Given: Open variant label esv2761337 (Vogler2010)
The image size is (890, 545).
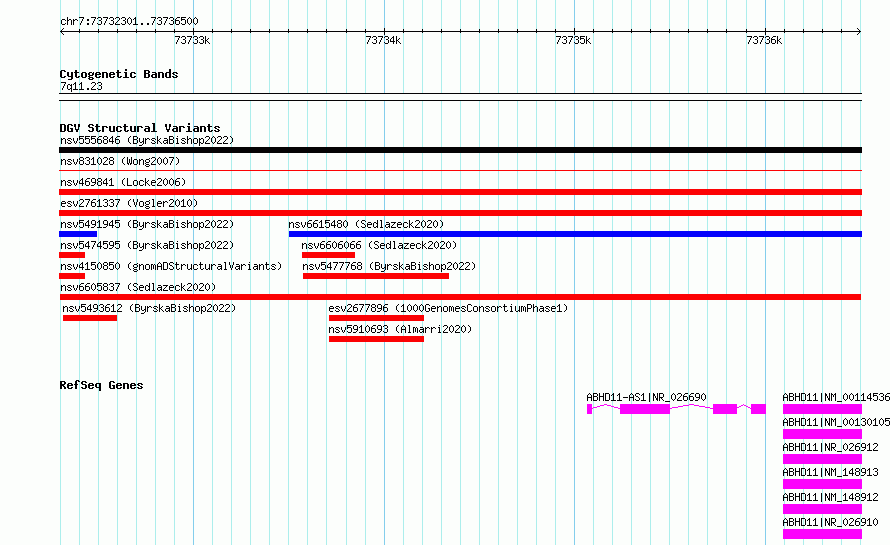Looking at the screenshot, I should (129, 203).
